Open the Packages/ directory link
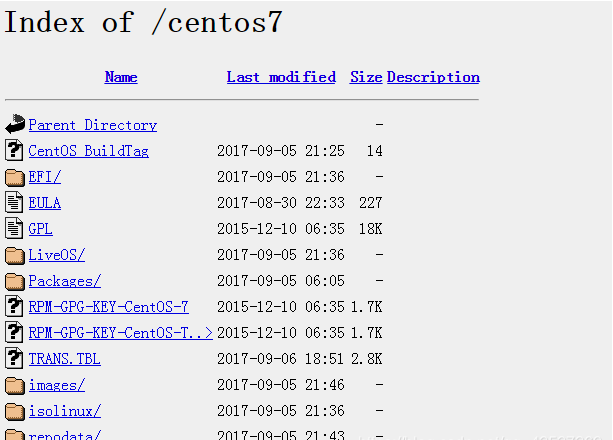The image size is (613, 440). point(65,281)
